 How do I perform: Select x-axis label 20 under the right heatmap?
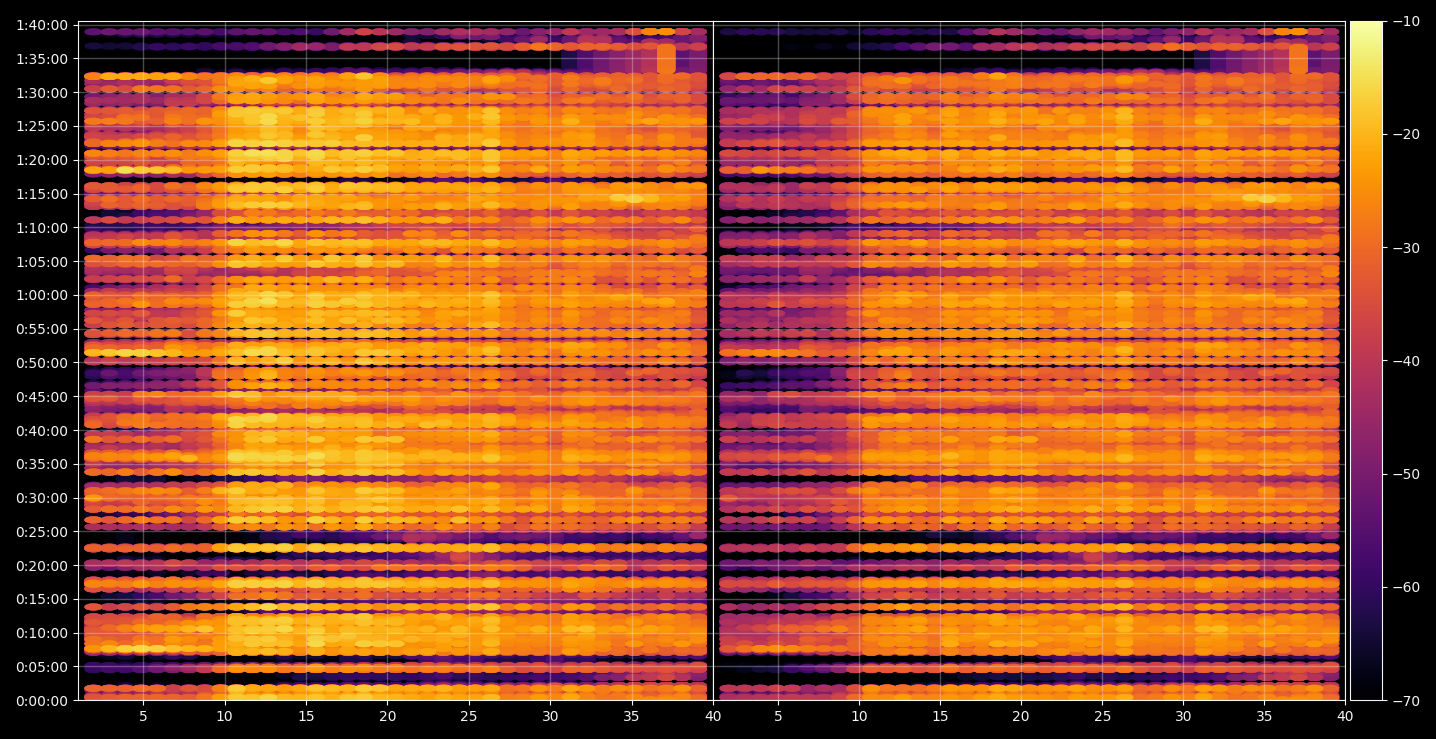point(1020,716)
